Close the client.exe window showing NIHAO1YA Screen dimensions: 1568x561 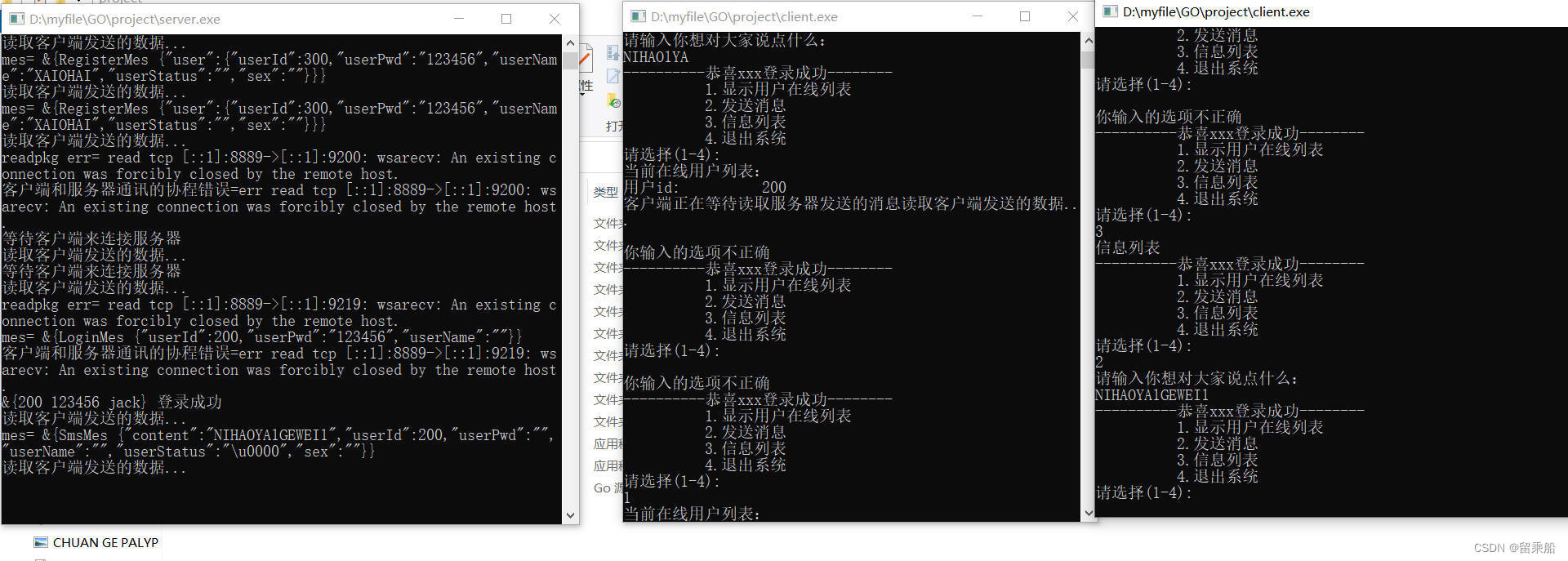tap(1073, 16)
